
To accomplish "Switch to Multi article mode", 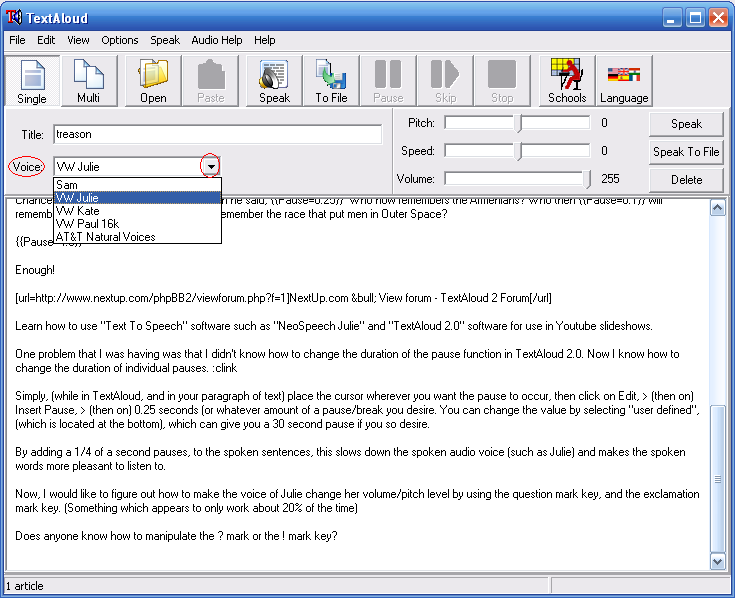I will pos(89,81).
